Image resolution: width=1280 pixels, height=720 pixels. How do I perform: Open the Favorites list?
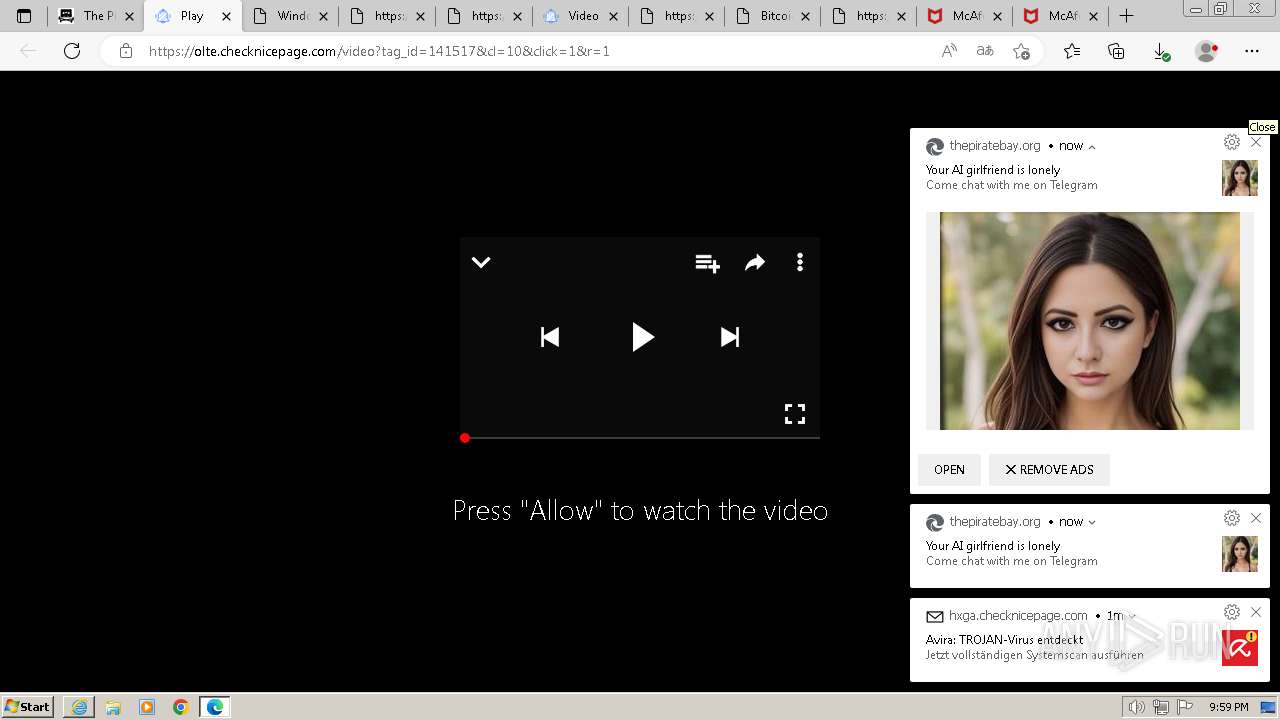[1072, 51]
